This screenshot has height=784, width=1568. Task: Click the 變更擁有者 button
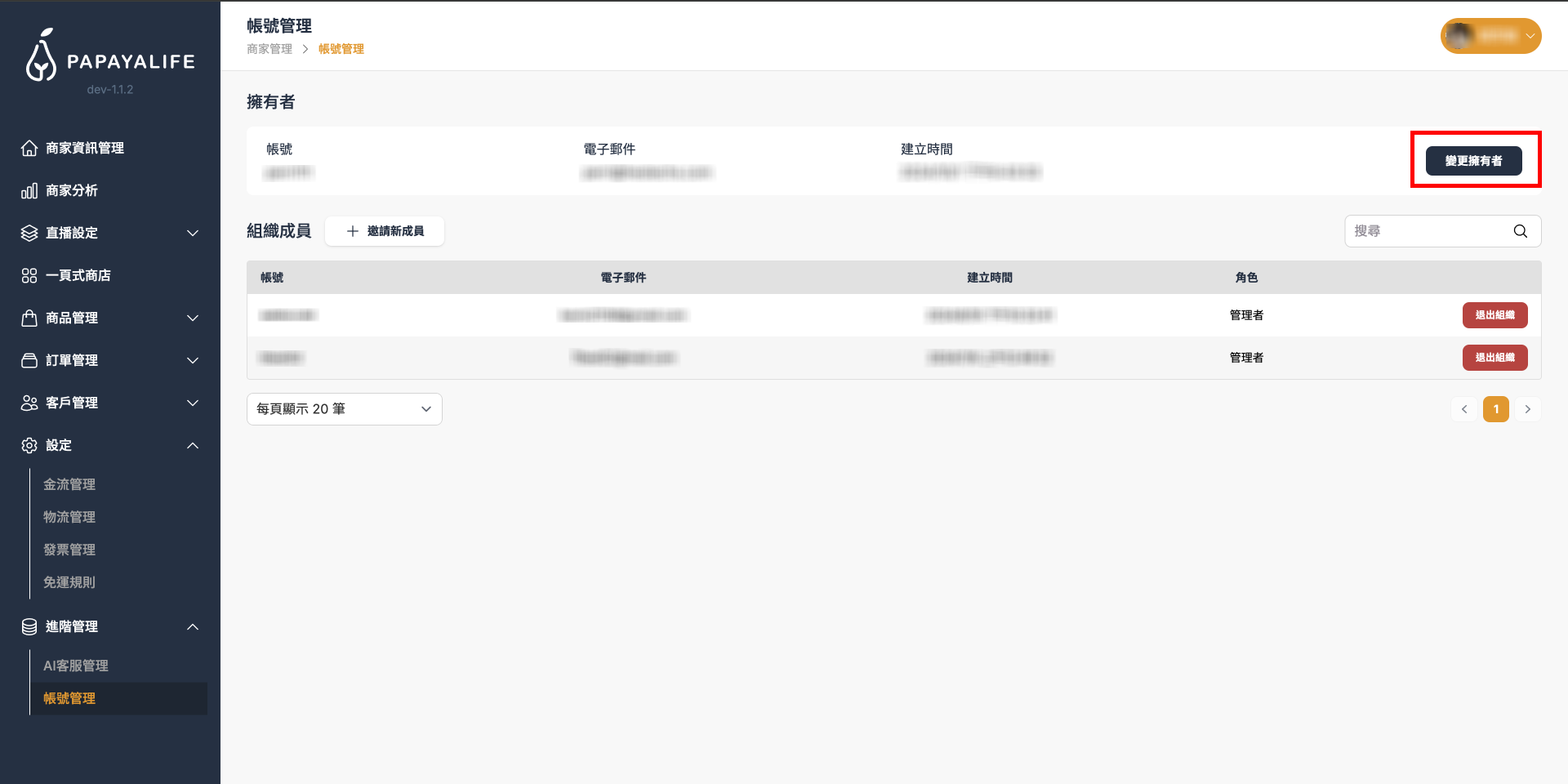pyautogui.click(x=1473, y=161)
